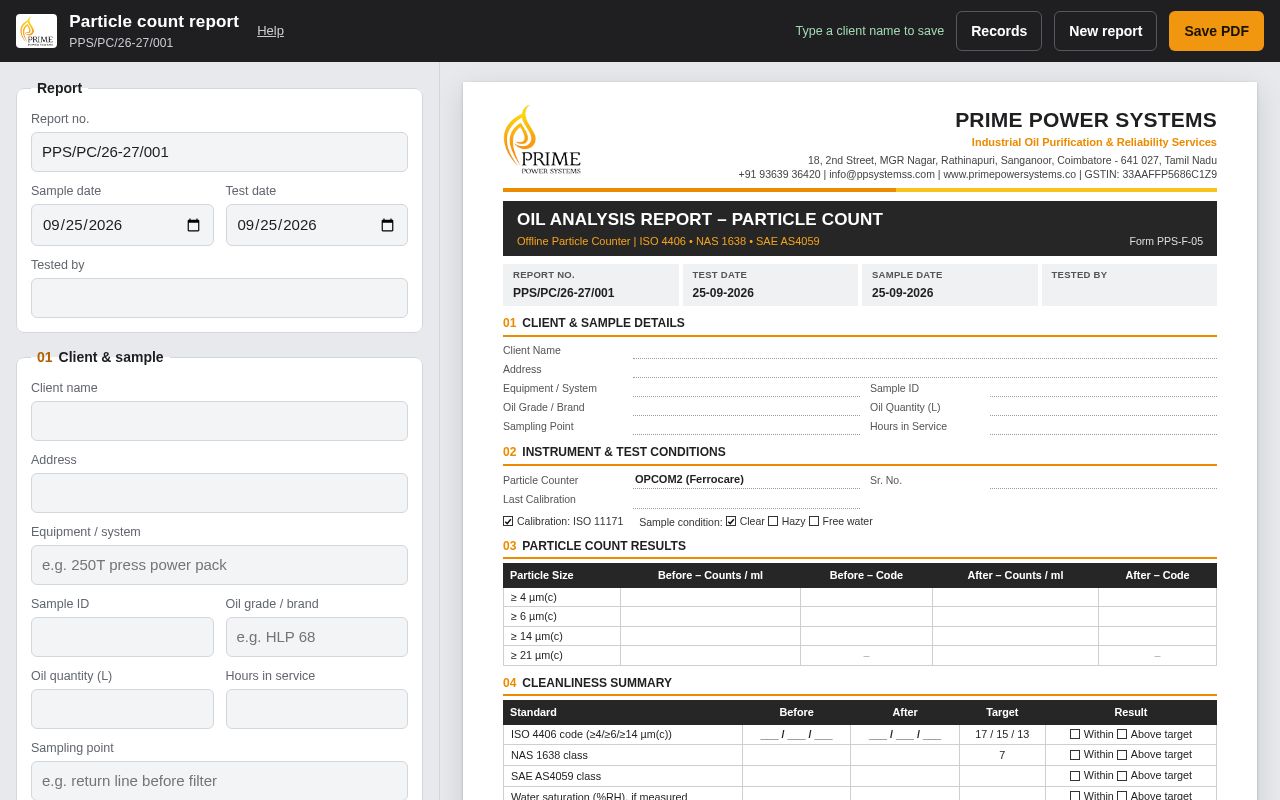
Task: Check the Free water condition box
Action: (x=814, y=521)
